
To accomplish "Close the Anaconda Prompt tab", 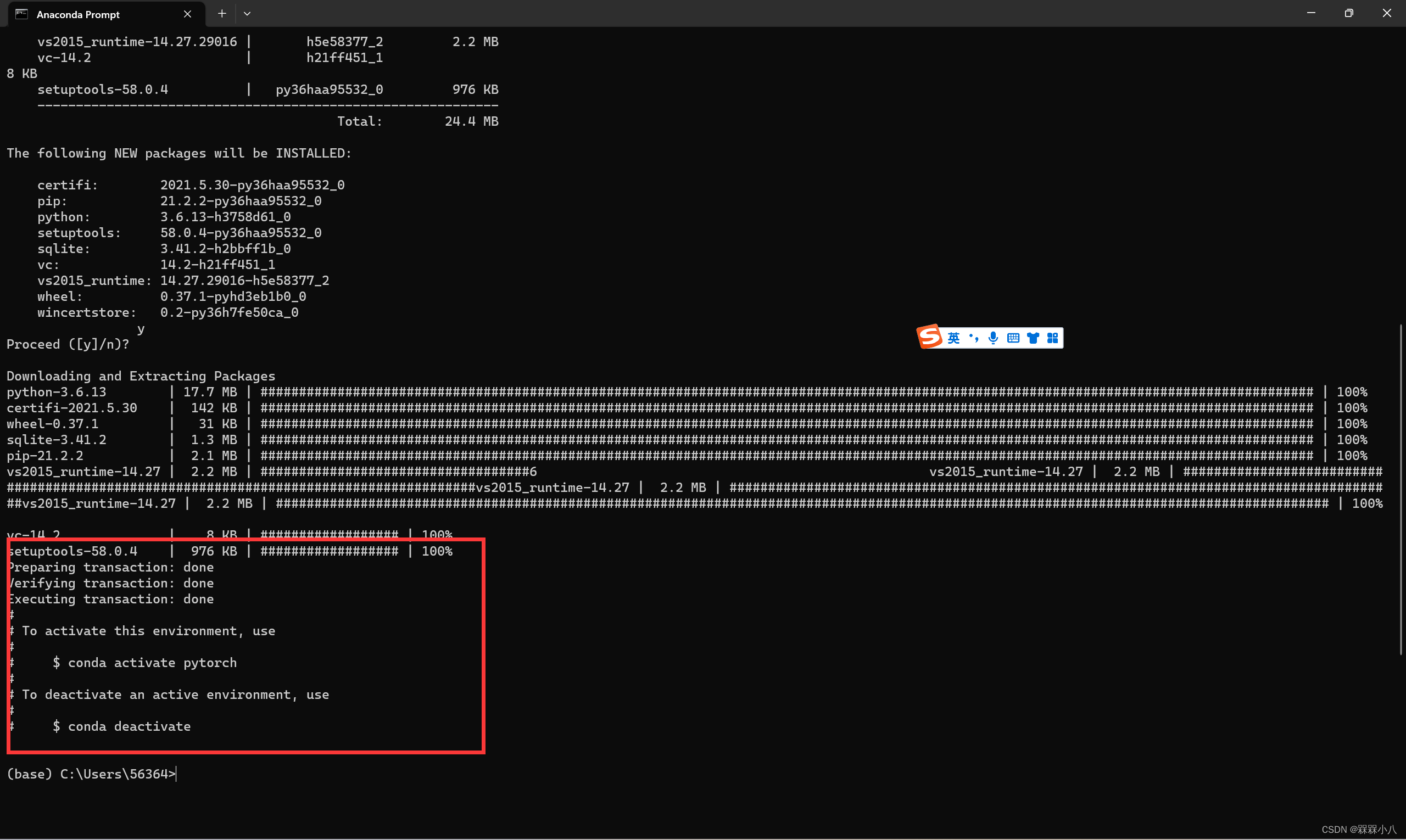I will pos(187,14).
